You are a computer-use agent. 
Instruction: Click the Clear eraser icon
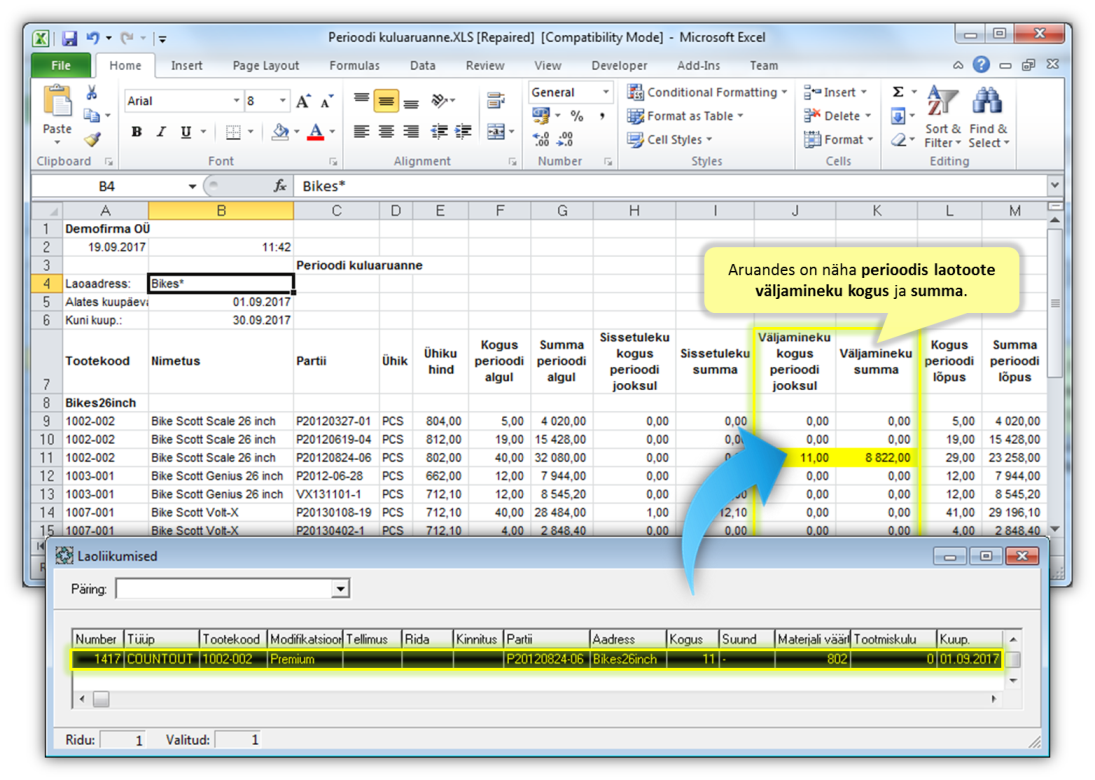[898, 140]
